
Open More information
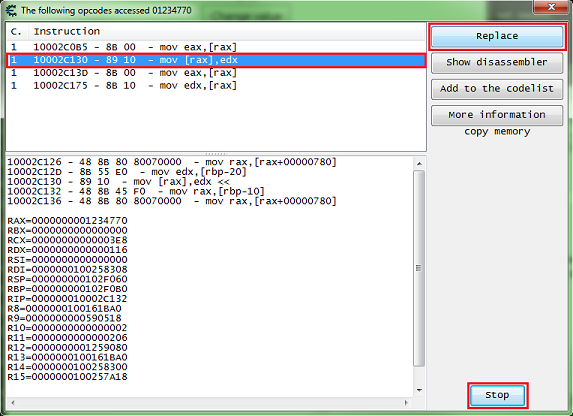click(x=497, y=115)
